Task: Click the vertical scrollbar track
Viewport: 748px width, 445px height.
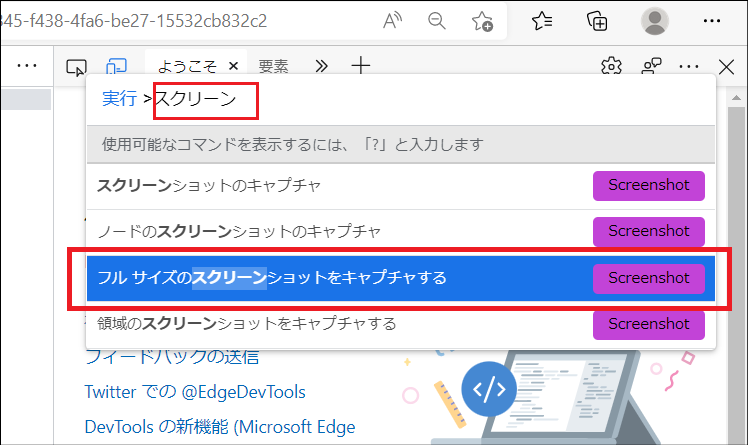Action: click(x=736, y=277)
